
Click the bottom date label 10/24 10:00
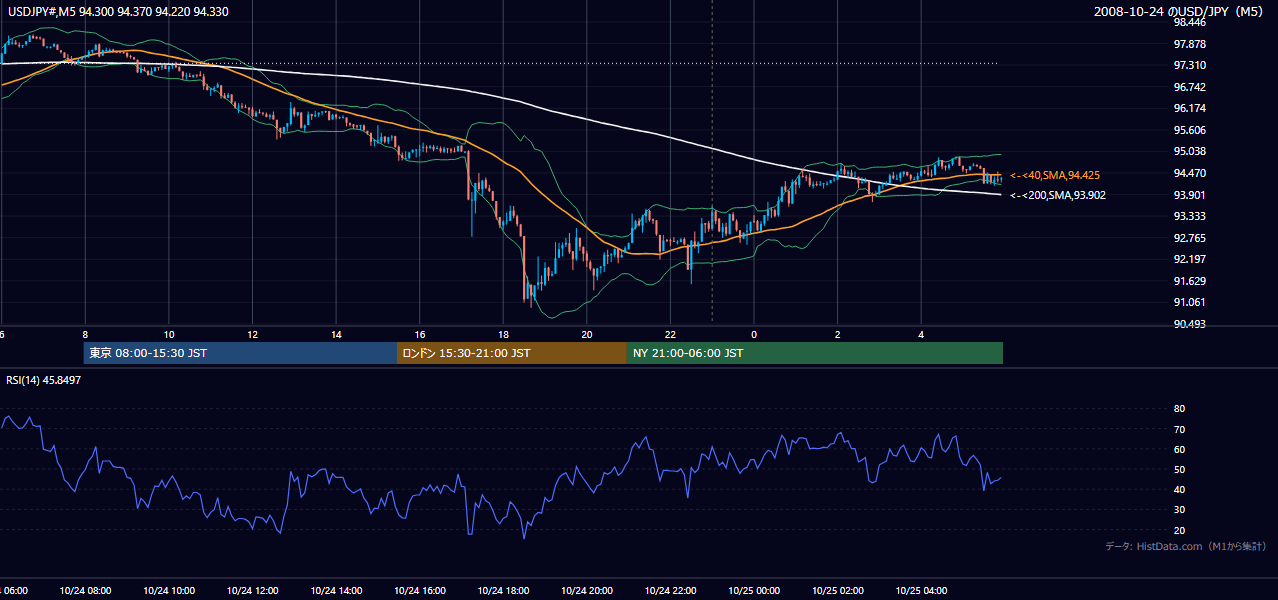click(169, 591)
